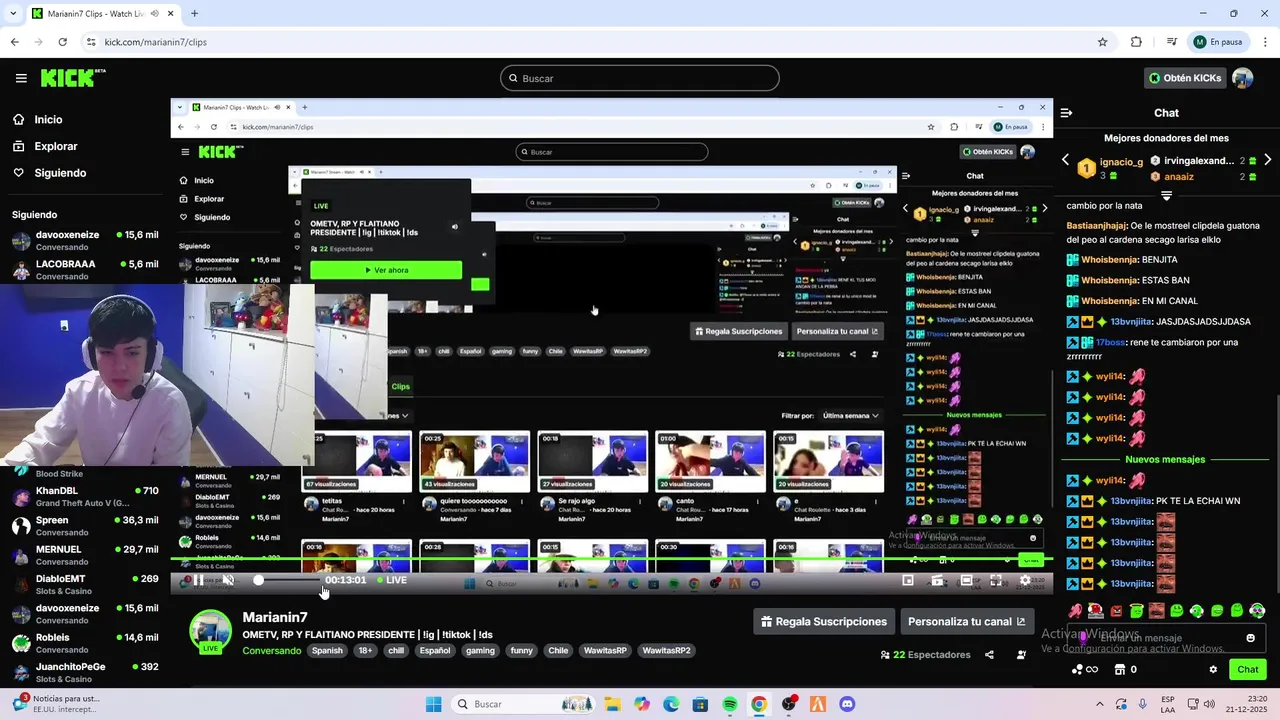The image size is (1280, 720).
Task: Jump to LIVE in the player
Action: pyautogui.click(x=391, y=580)
